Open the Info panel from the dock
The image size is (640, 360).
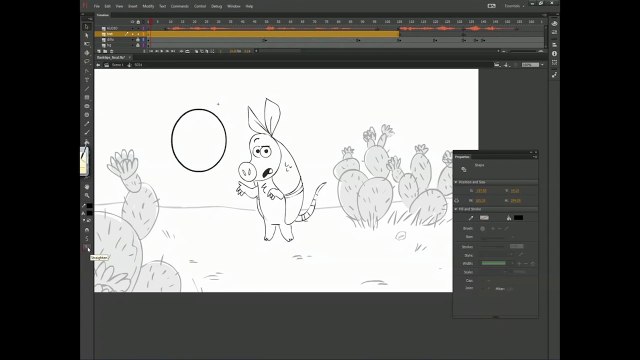pos(554,53)
